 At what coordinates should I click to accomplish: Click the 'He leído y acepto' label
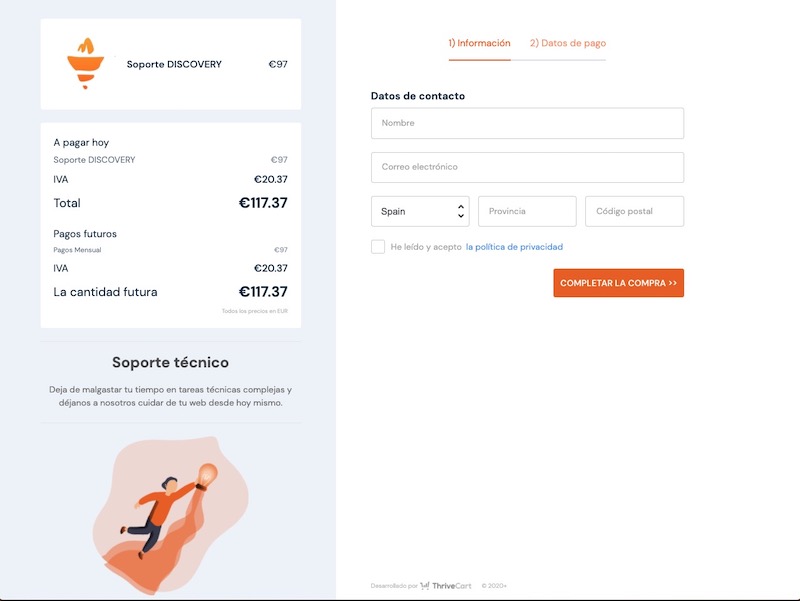pos(426,247)
